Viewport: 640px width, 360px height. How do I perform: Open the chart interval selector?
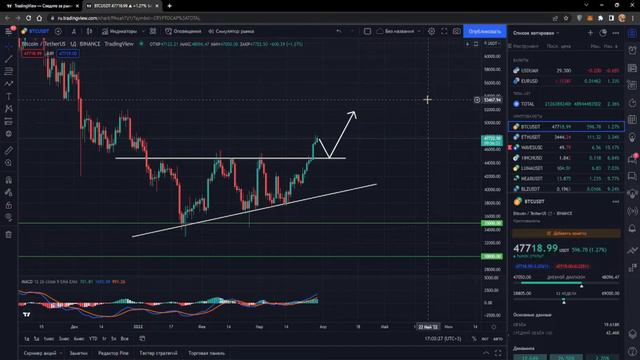[x=74, y=31]
